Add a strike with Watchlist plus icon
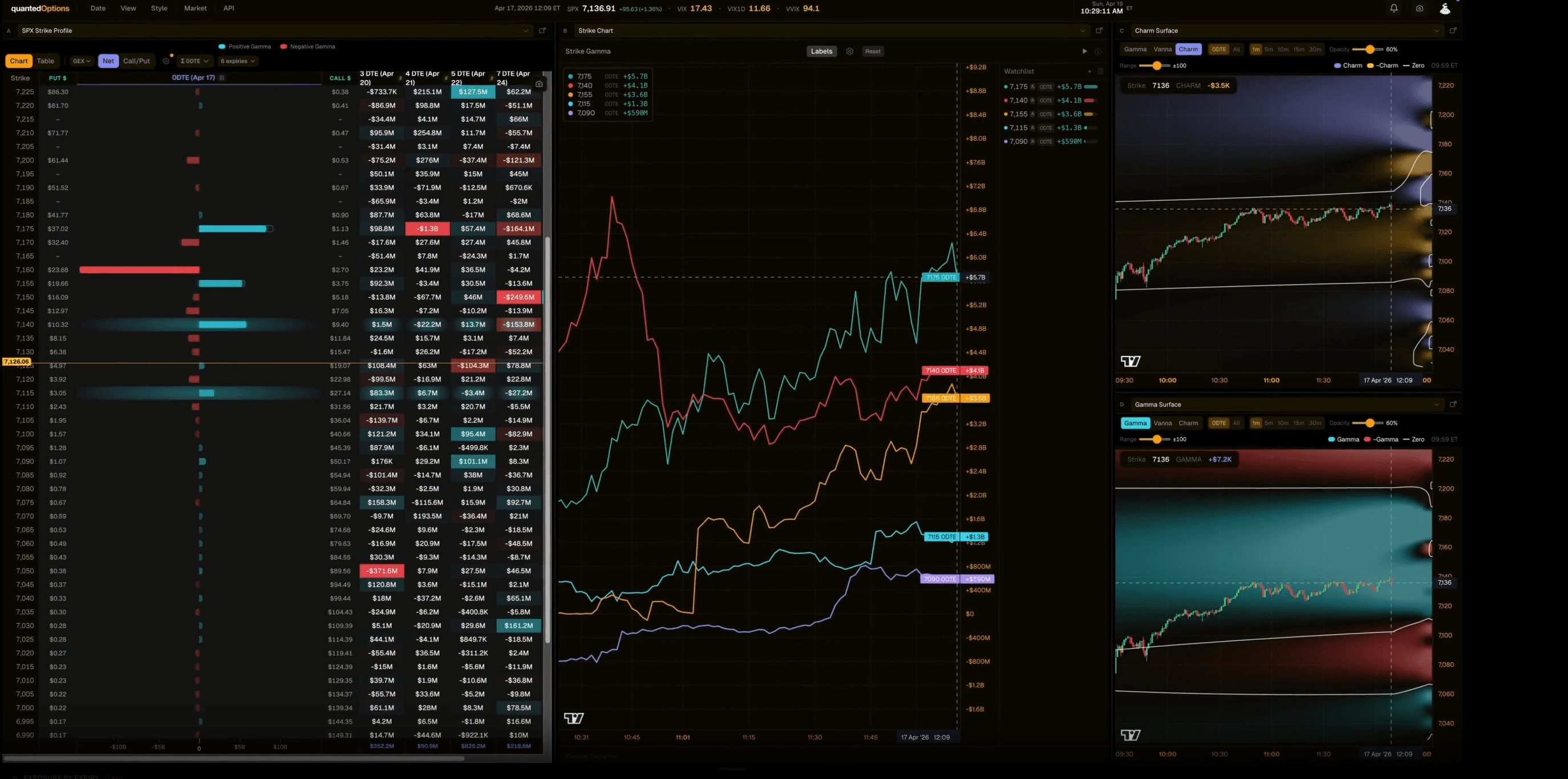This screenshot has width=1568, height=779. [x=1089, y=71]
